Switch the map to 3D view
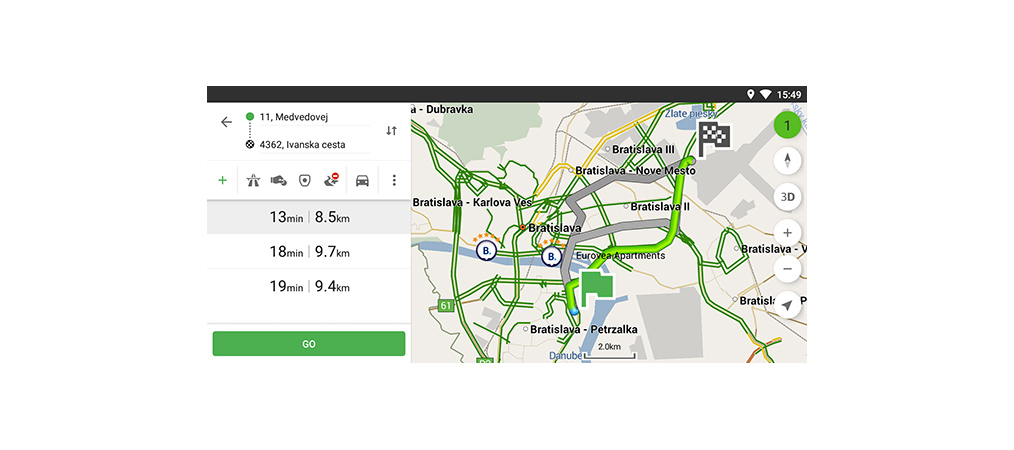This screenshot has height=450, width=1014. point(787,197)
